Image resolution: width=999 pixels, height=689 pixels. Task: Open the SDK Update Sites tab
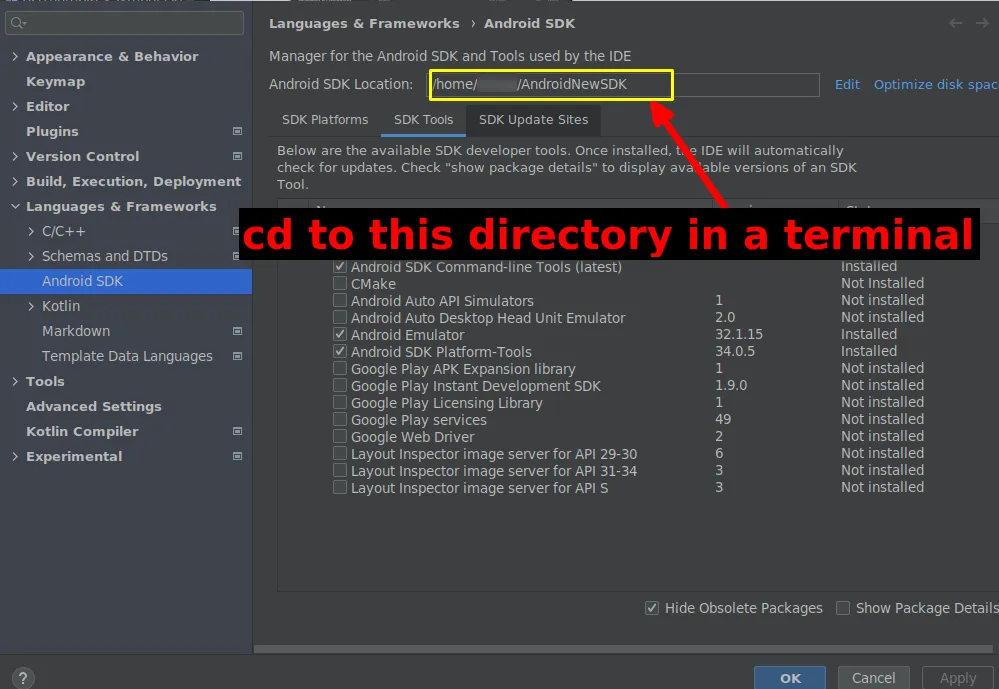(533, 120)
